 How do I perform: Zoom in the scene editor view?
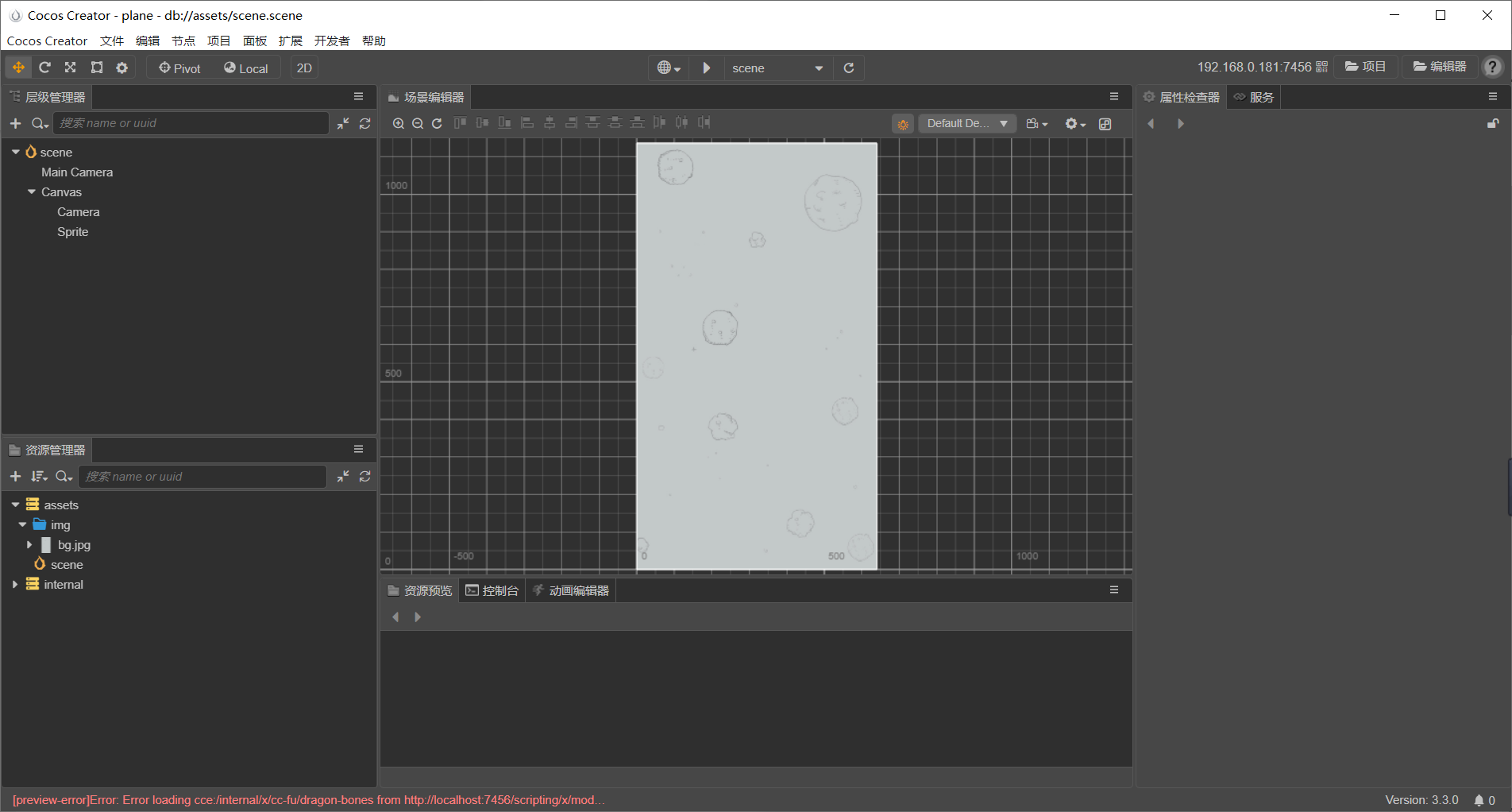tap(399, 123)
